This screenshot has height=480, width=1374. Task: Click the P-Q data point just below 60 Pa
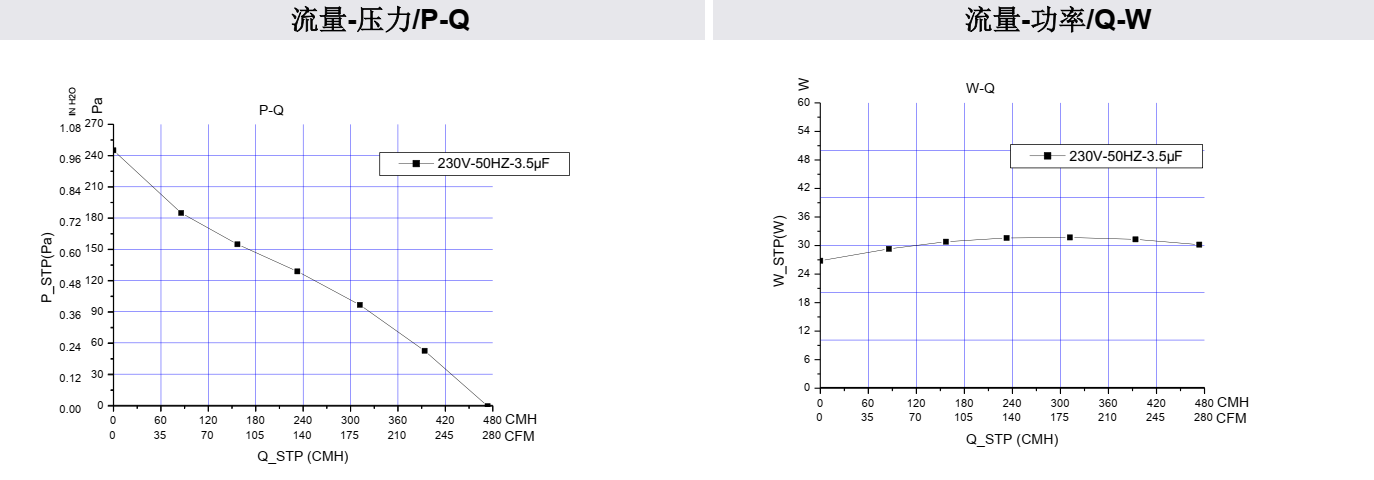click(424, 351)
